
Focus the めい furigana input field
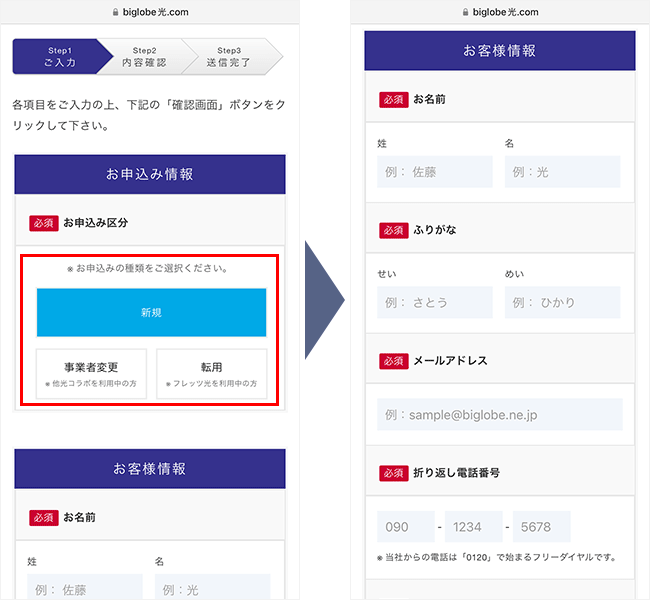tap(563, 302)
